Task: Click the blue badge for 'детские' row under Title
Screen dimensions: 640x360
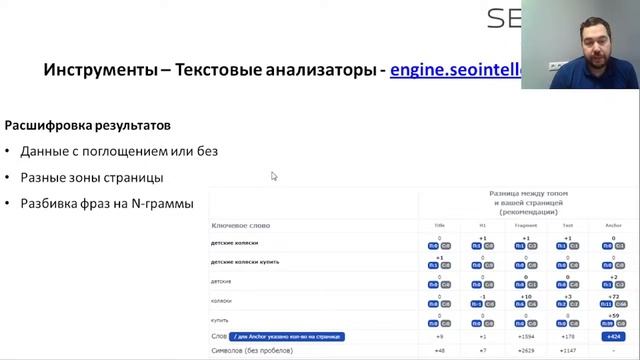Action: (x=433, y=284)
